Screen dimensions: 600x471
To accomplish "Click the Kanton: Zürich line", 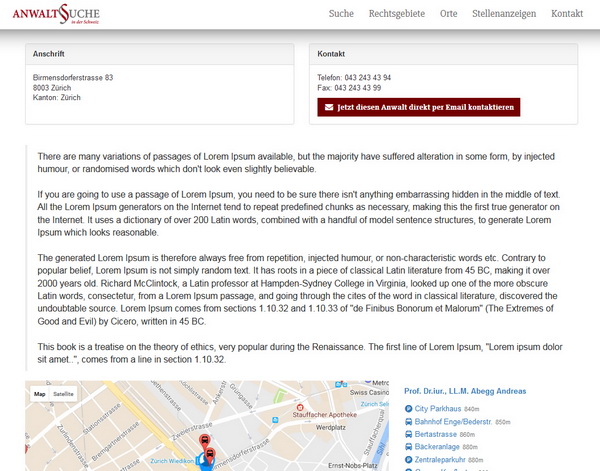I will tap(57, 98).
